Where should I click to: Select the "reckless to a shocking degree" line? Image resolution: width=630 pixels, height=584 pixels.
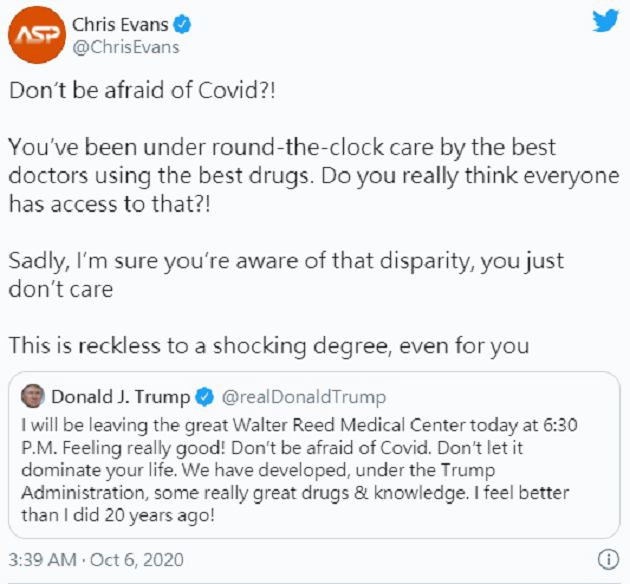pos(269,346)
